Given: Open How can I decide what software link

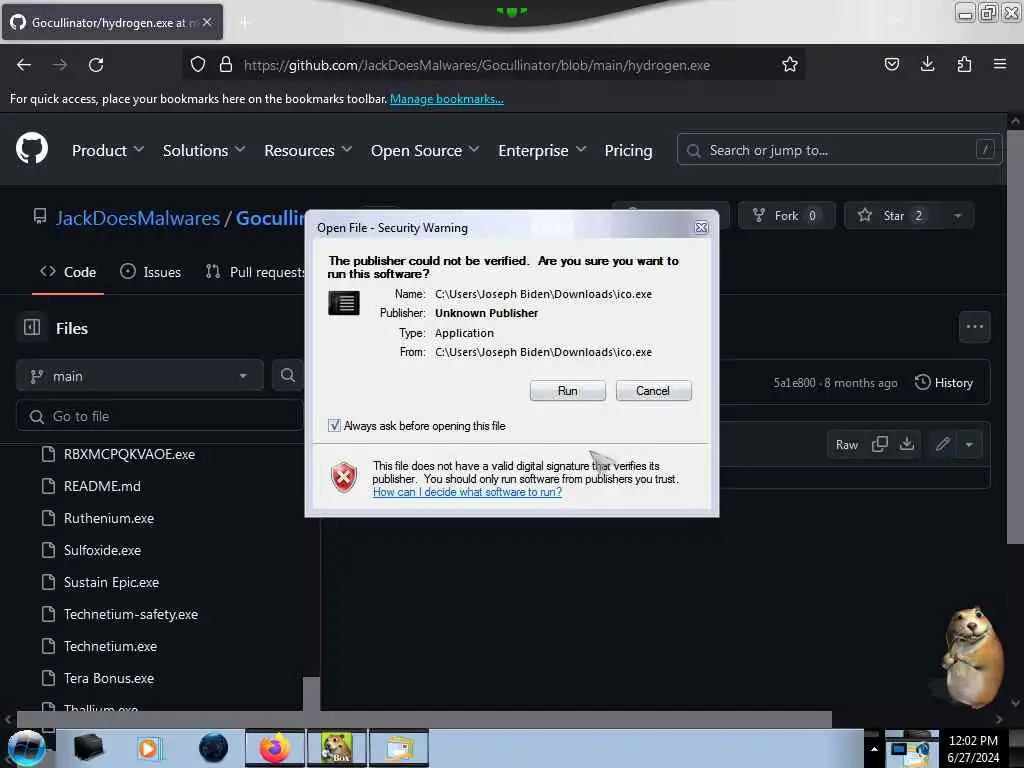Looking at the screenshot, I should 467,492.
